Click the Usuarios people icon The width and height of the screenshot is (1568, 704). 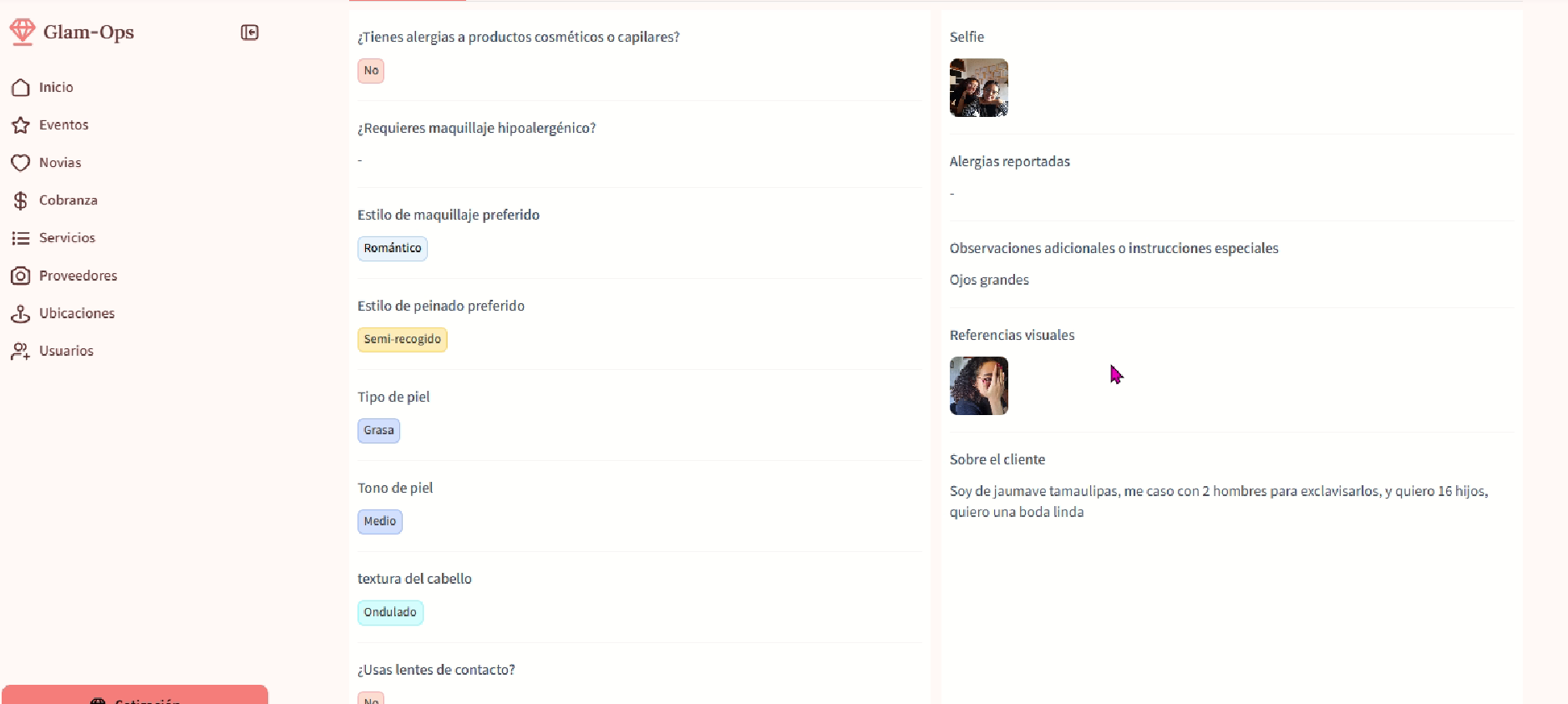pos(21,351)
